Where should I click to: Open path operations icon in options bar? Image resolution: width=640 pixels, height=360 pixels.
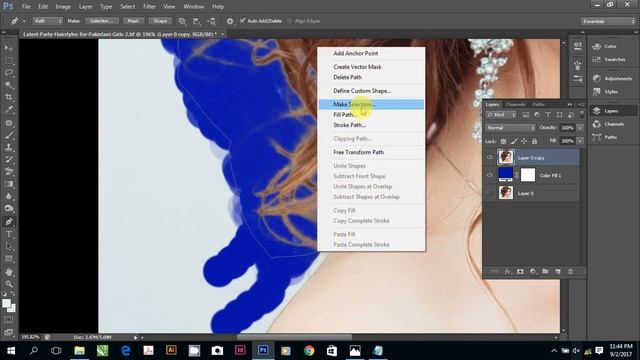pos(182,21)
